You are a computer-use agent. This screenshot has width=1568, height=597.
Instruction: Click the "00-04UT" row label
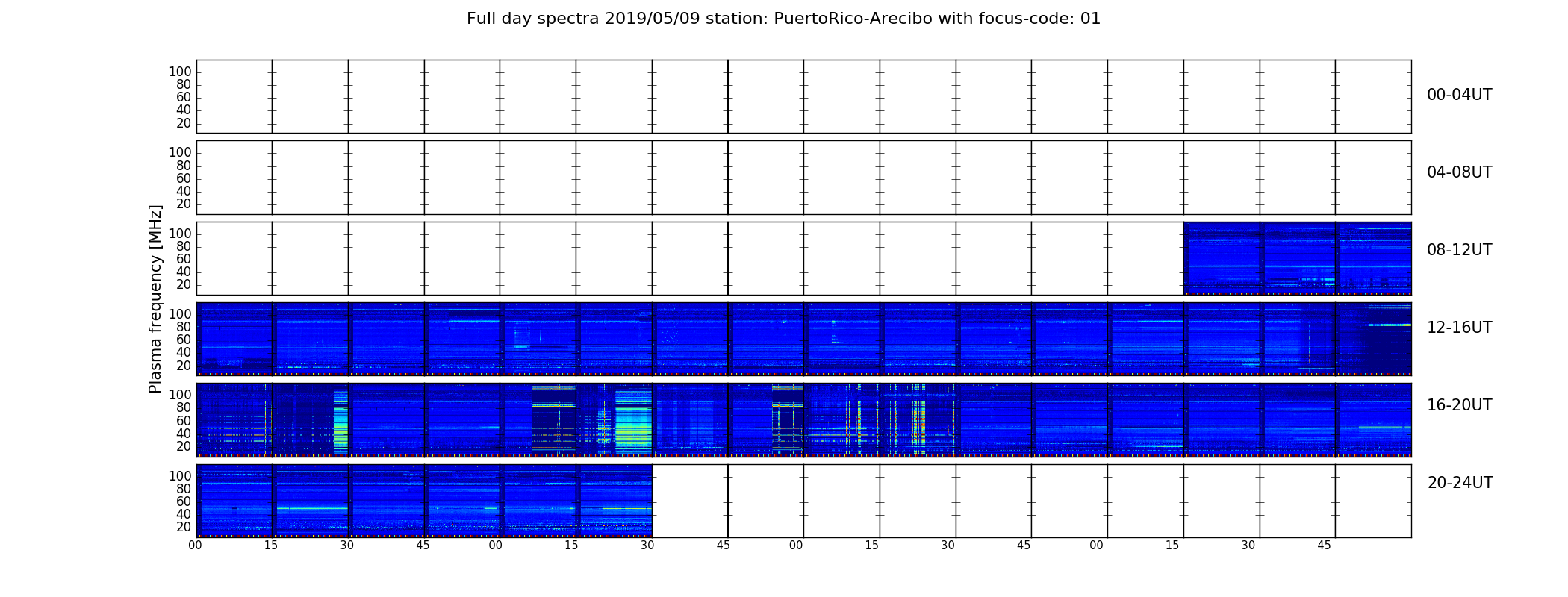tap(1459, 95)
